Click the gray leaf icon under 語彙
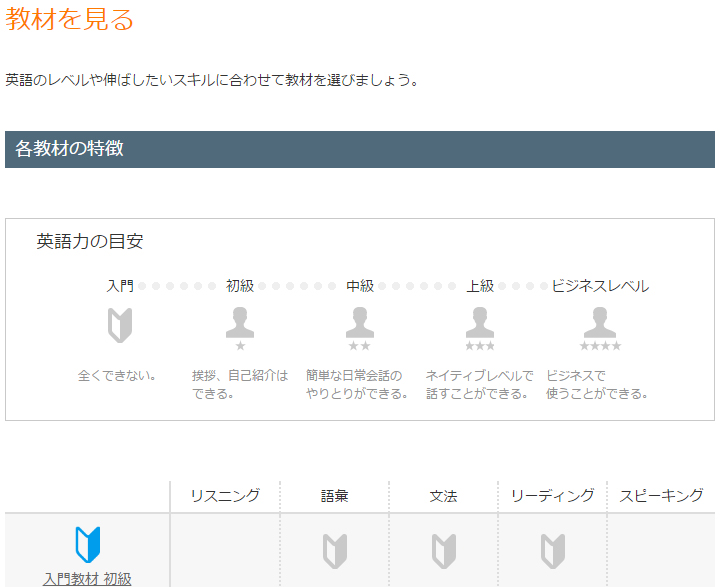Viewport: 728px width, 587px height. 335,551
